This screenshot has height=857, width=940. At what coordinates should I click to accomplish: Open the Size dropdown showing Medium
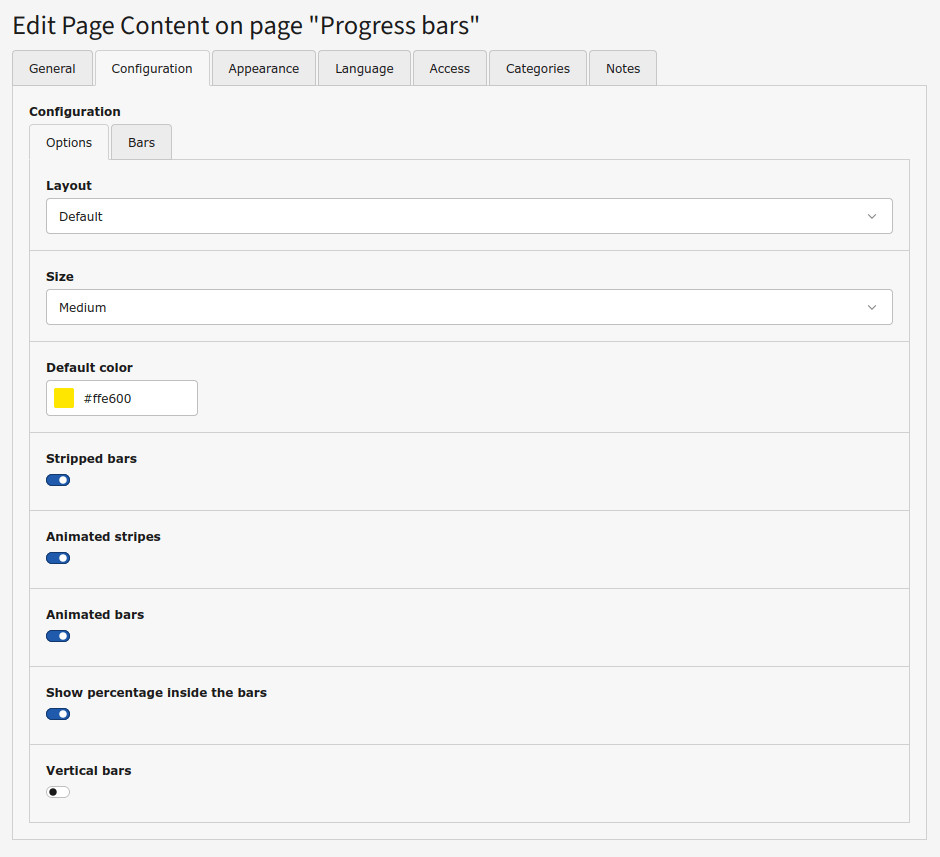(469, 307)
